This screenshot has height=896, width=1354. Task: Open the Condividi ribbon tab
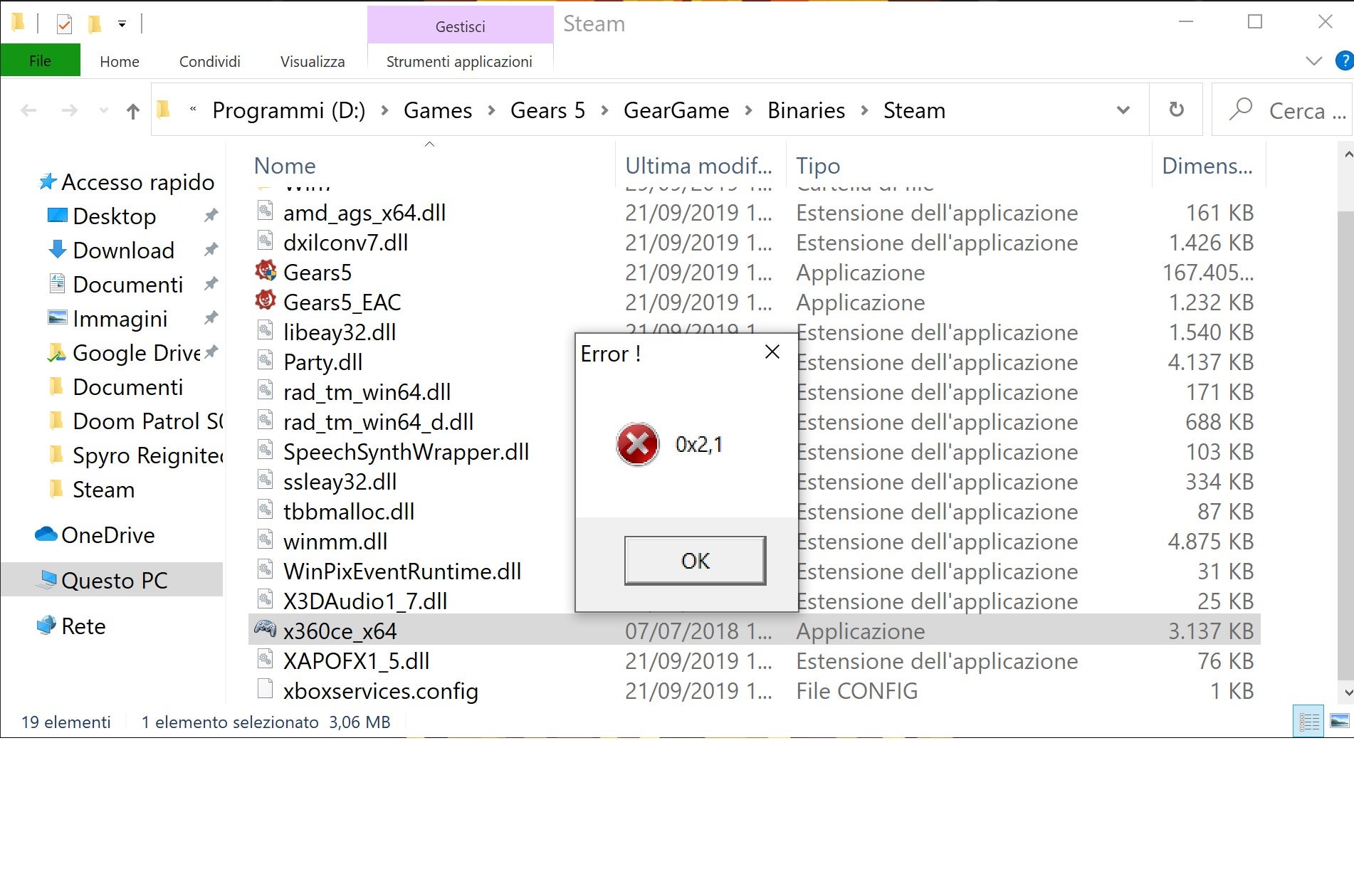[209, 61]
